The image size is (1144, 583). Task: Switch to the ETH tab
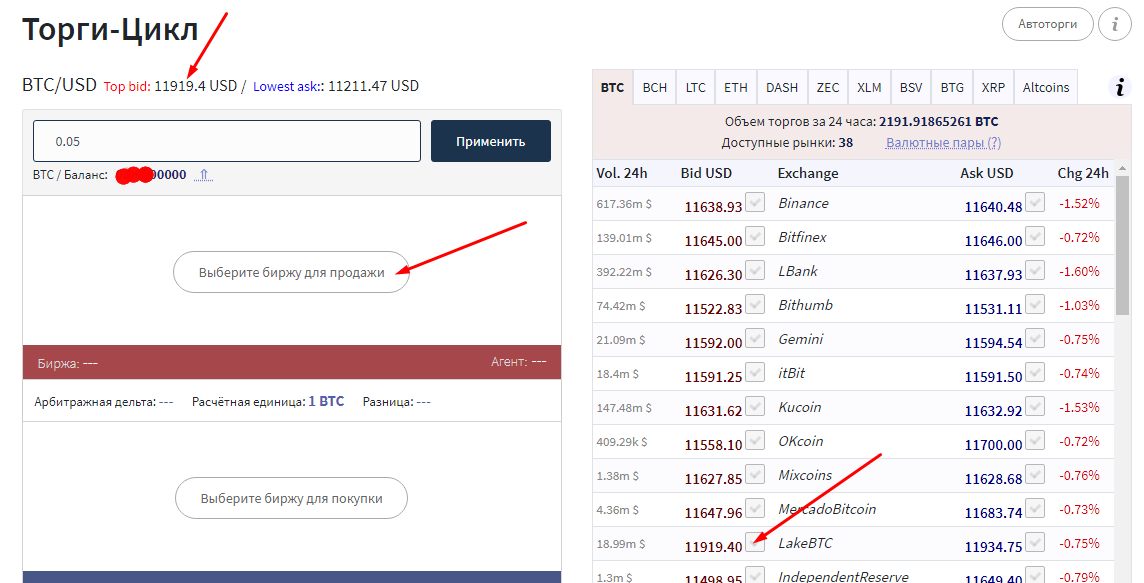click(735, 88)
